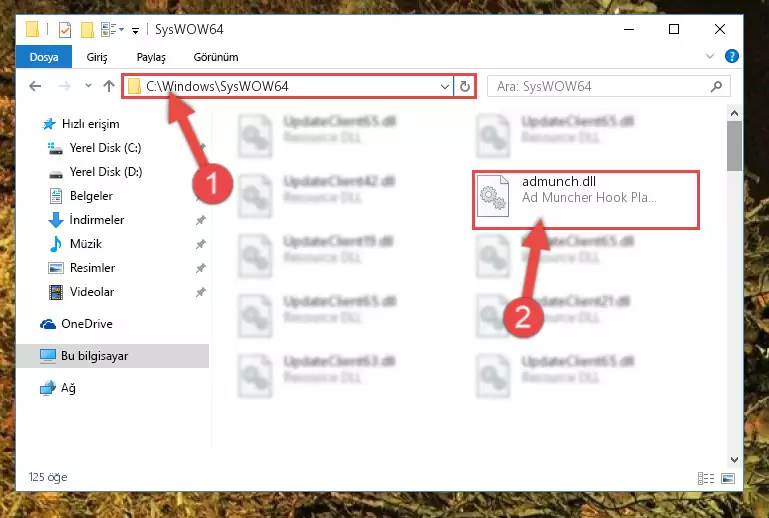769x518 pixels.
Task: Refresh the SysWOW64 folder view
Action: (x=464, y=87)
